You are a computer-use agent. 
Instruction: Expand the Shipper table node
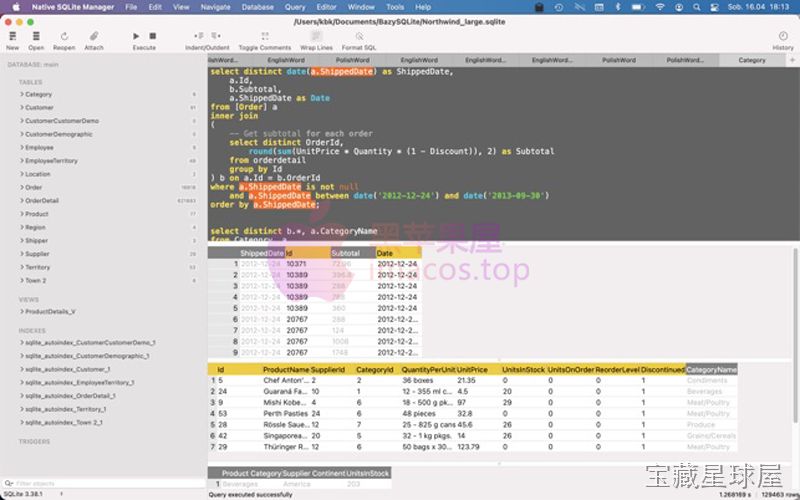pos(22,240)
